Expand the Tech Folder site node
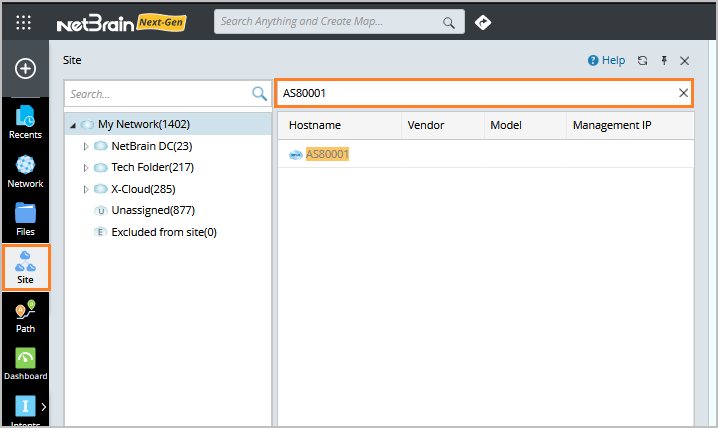718x428 pixels. tap(86, 167)
